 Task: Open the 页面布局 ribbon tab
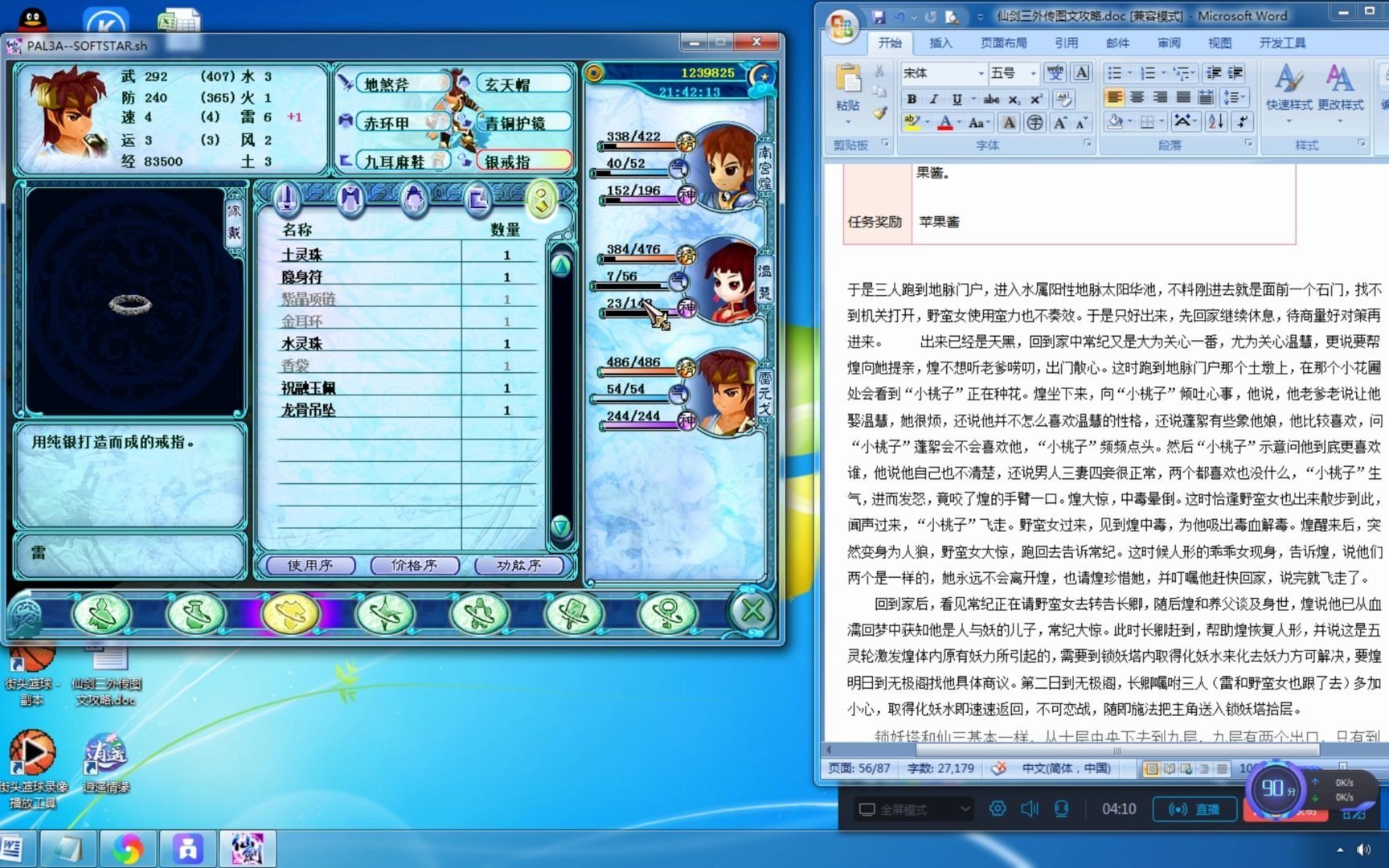coord(1004,43)
